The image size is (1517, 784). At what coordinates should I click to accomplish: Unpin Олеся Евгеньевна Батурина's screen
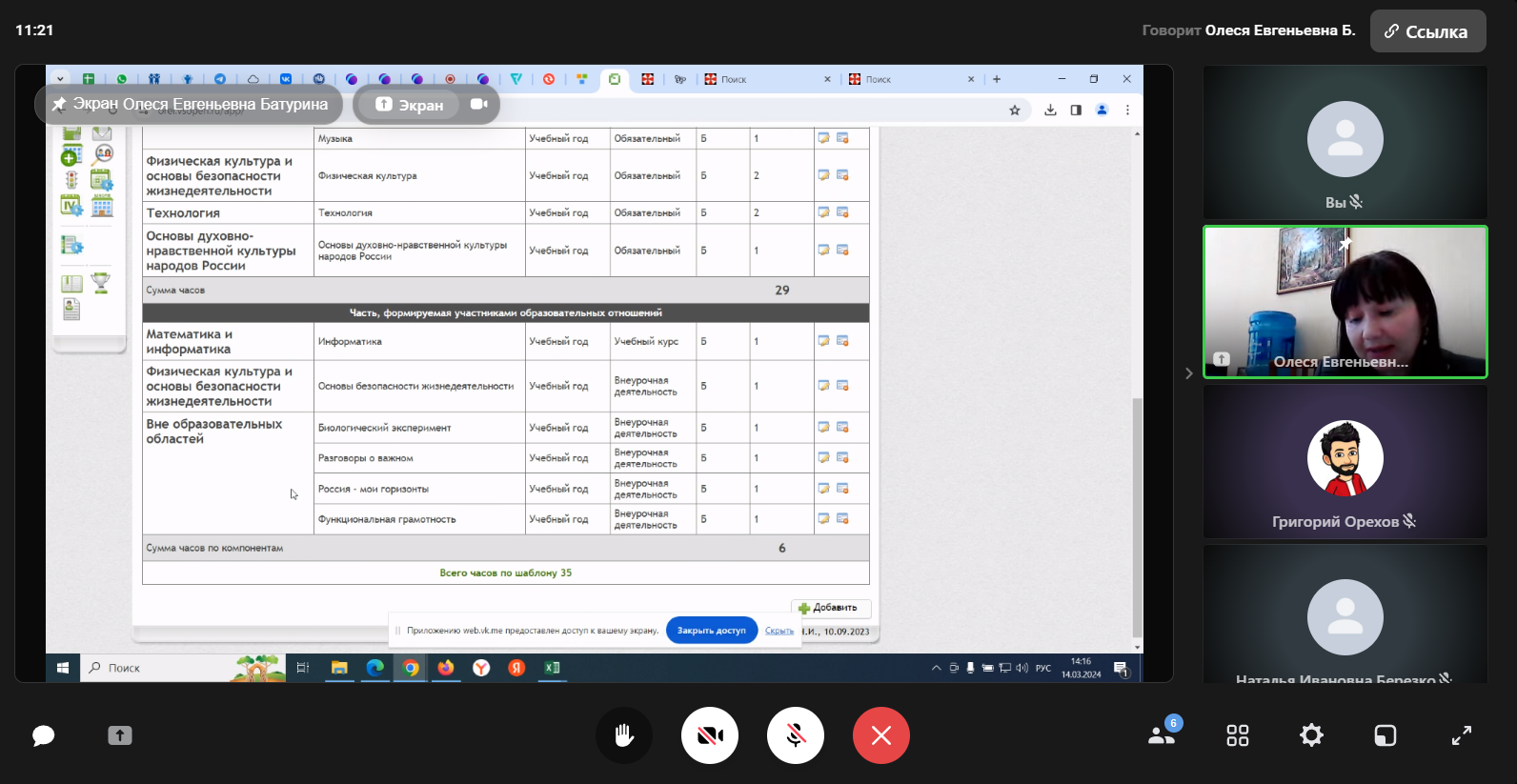point(59,104)
